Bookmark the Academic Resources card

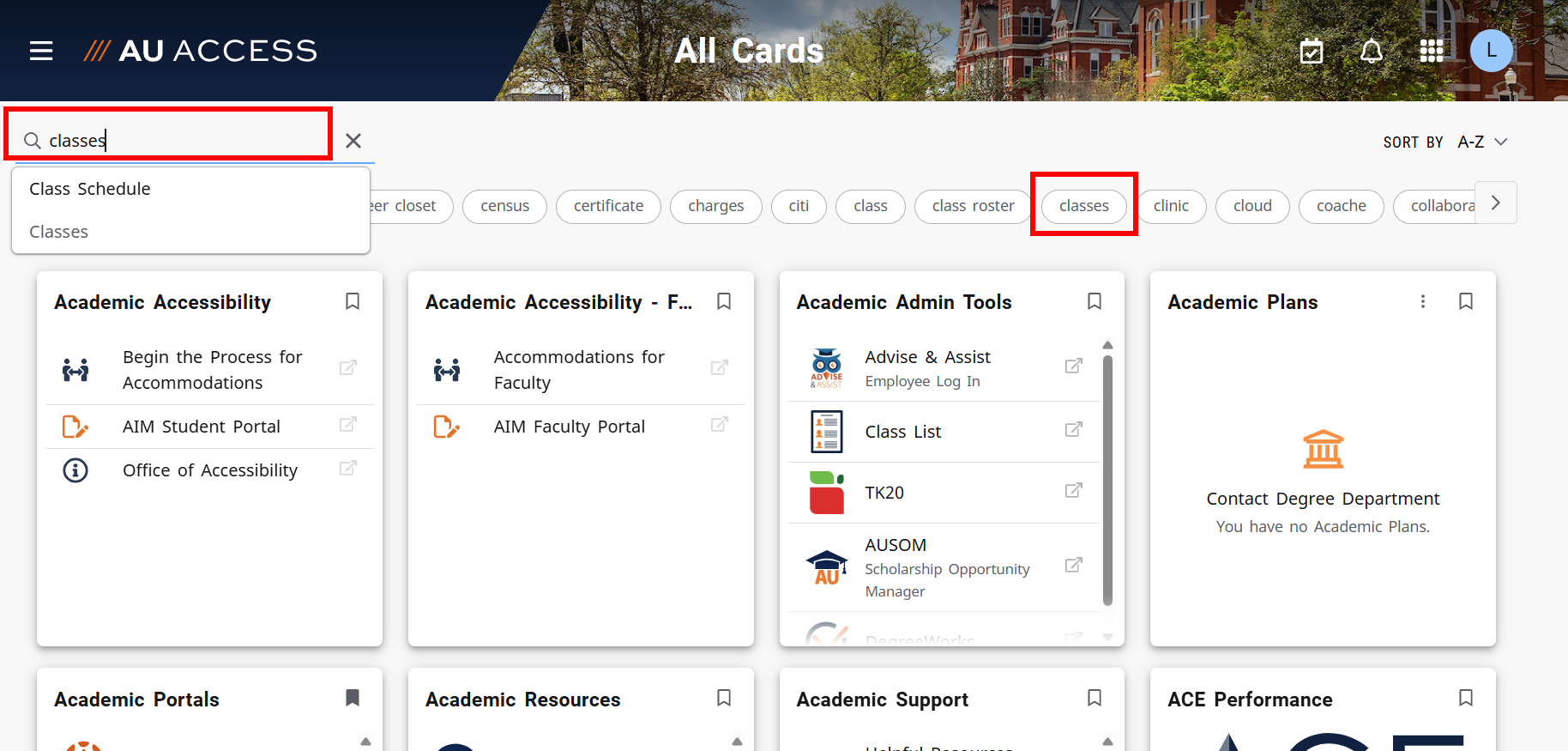point(724,698)
